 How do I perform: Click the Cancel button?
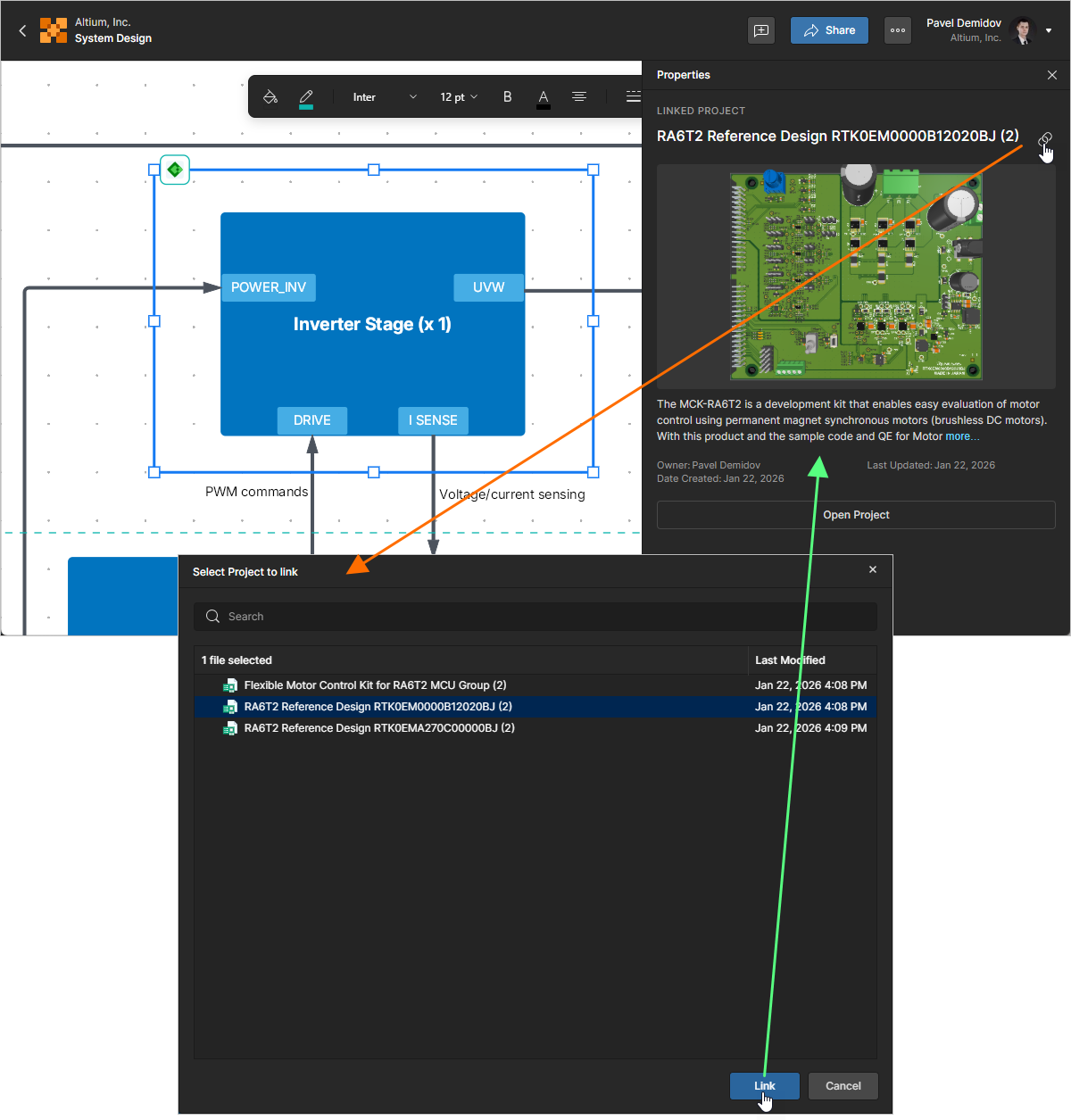pos(843,1086)
